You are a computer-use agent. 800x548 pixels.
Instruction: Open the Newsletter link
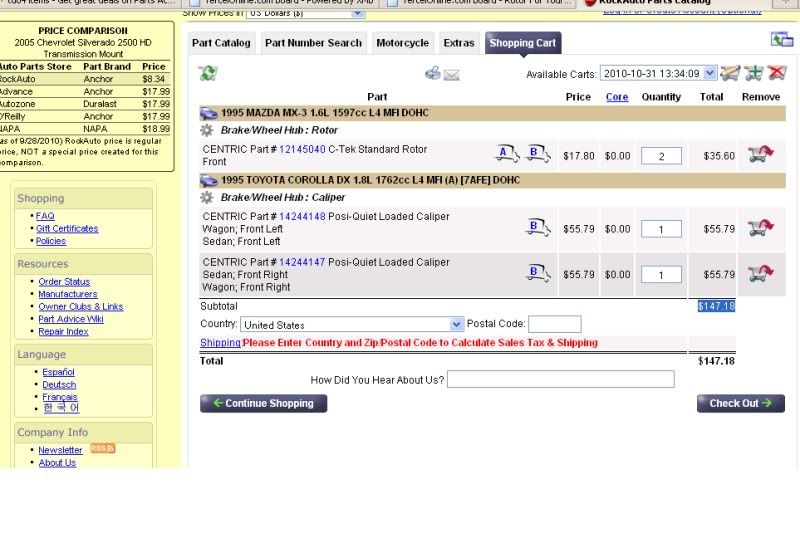pyautogui.click(x=60, y=450)
